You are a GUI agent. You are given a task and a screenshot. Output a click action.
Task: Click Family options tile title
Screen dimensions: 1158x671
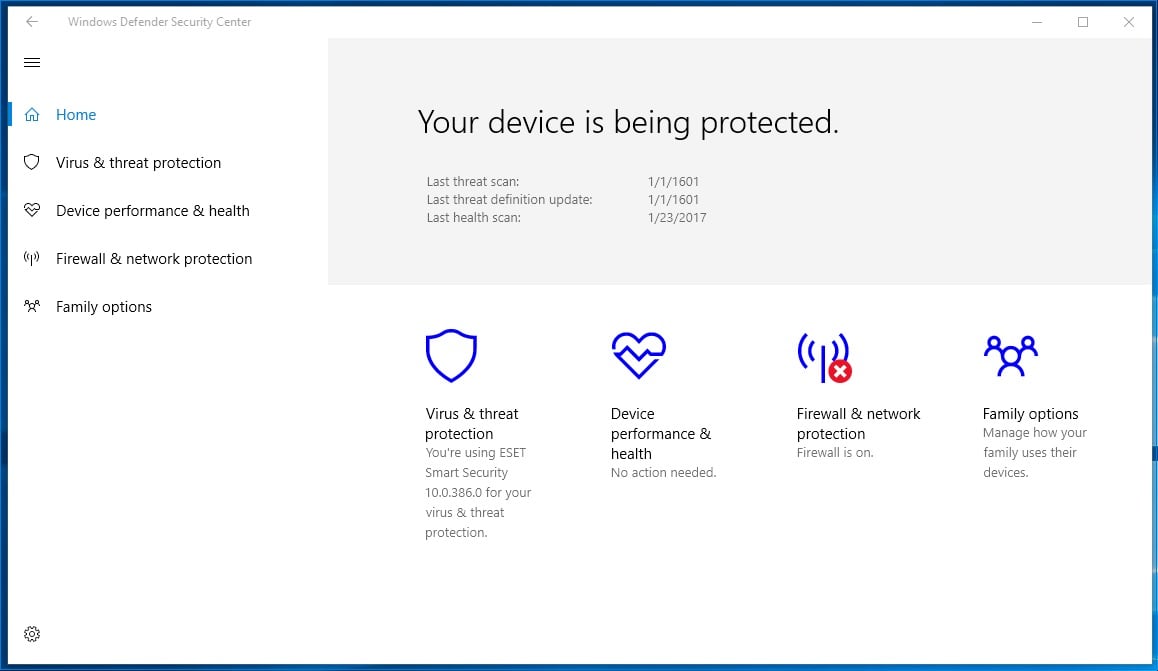(x=1030, y=413)
